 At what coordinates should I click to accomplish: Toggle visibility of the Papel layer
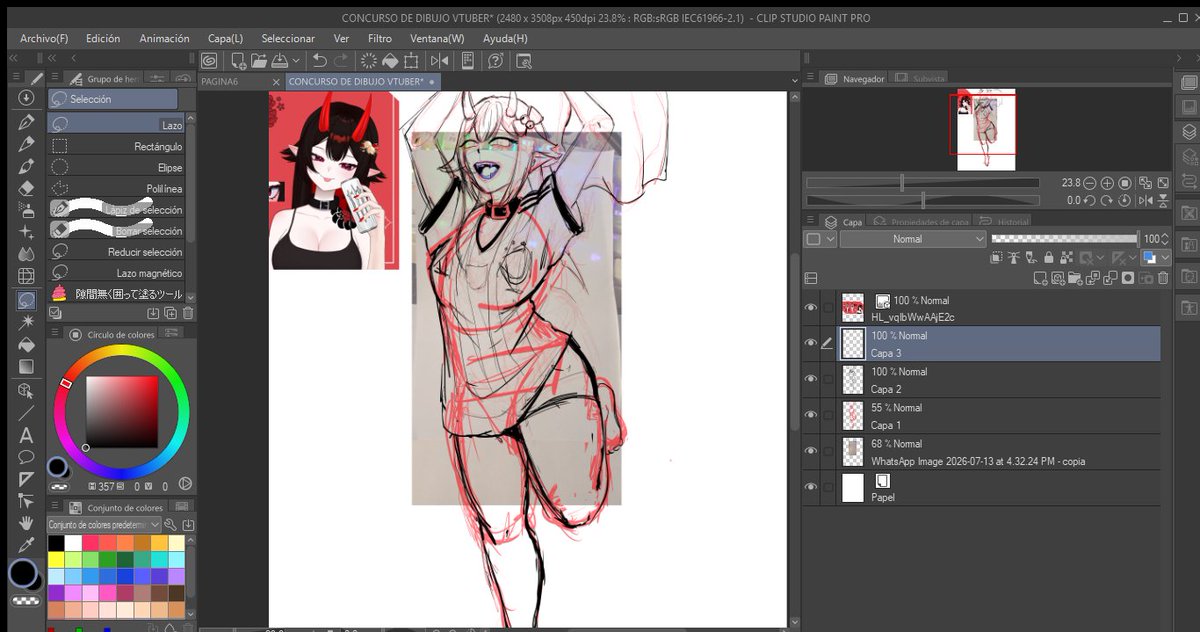click(x=811, y=487)
